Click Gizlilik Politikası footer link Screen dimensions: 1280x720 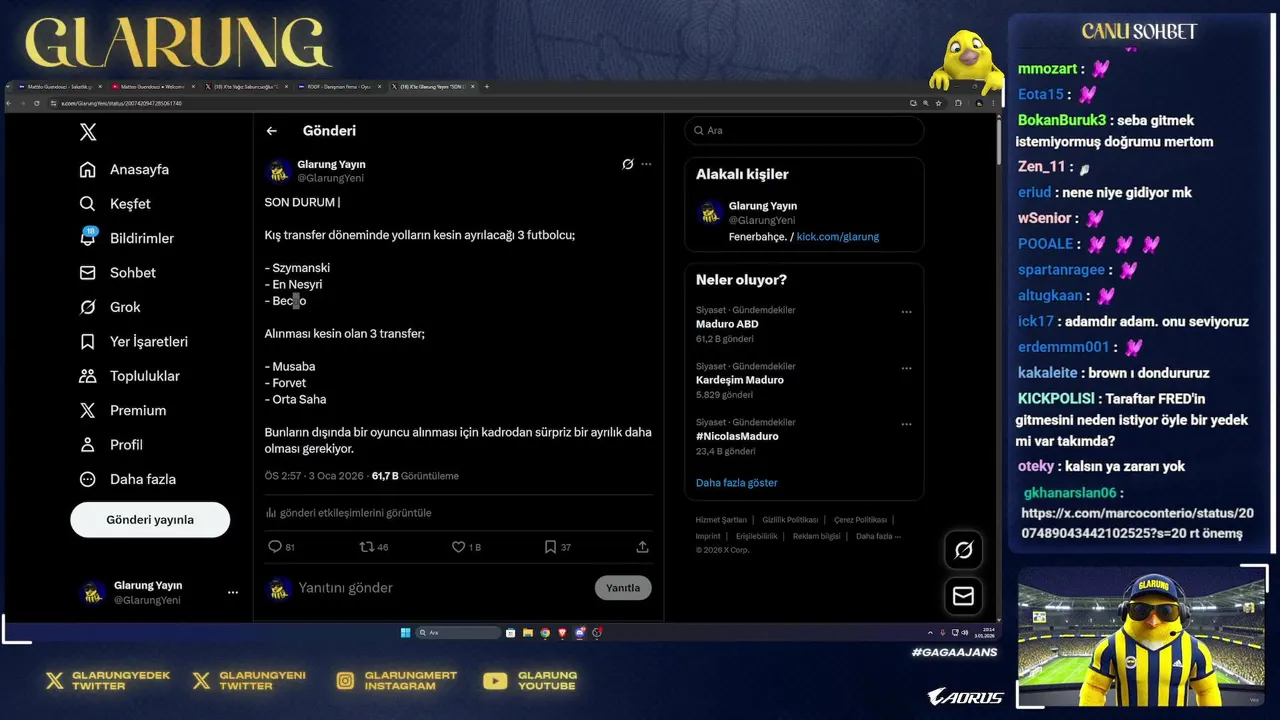click(x=790, y=520)
